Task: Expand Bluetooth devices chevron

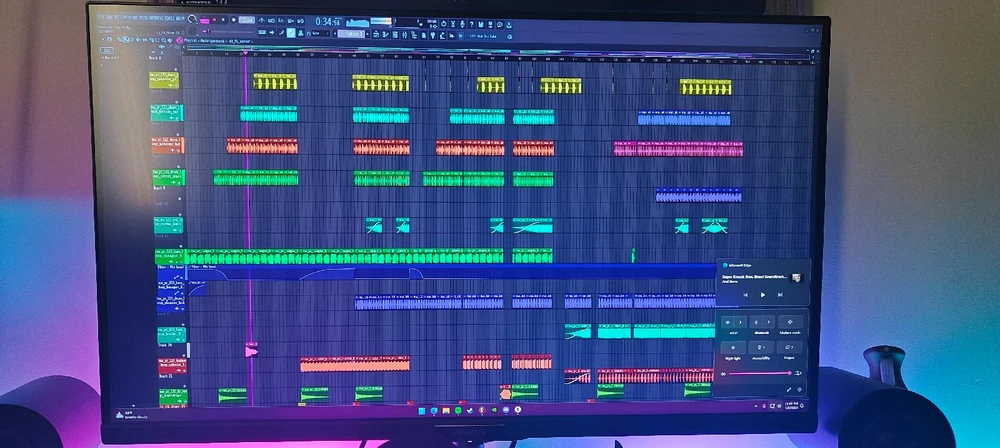Action: (x=769, y=322)
